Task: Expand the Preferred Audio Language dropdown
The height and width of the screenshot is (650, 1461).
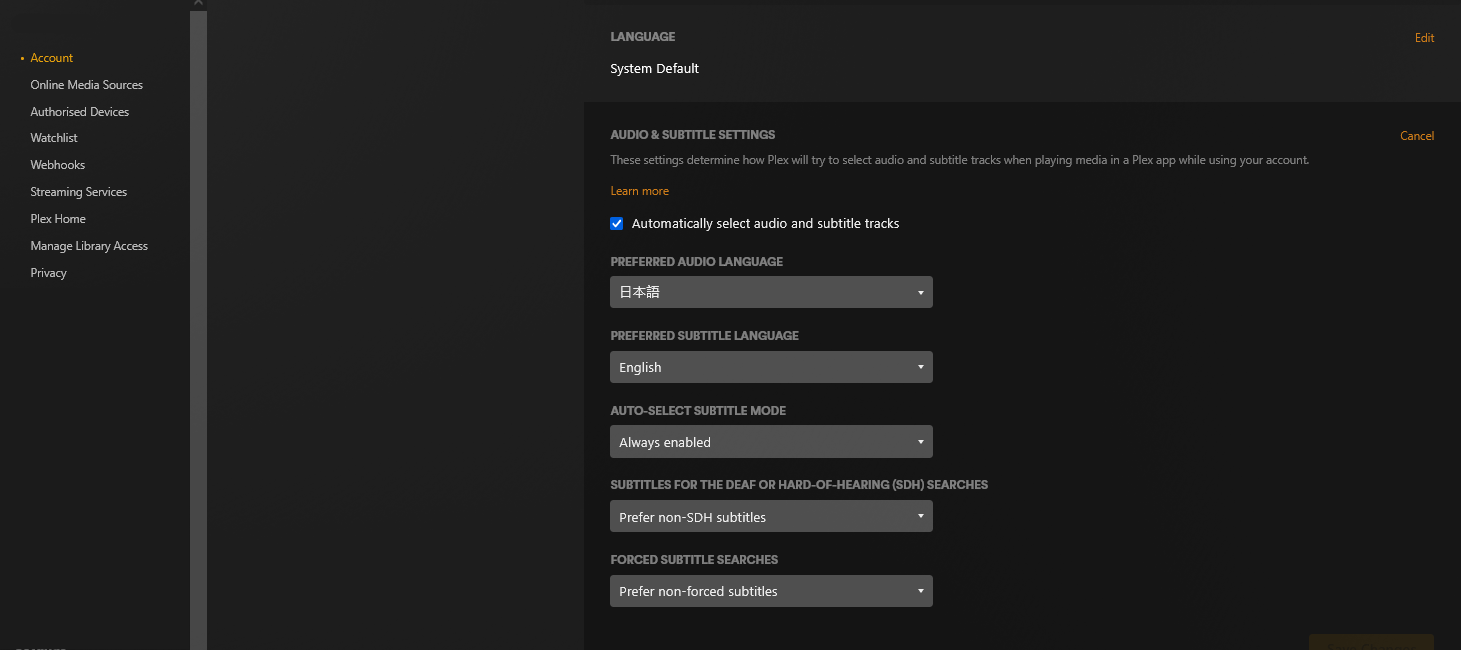Action: 771,292
